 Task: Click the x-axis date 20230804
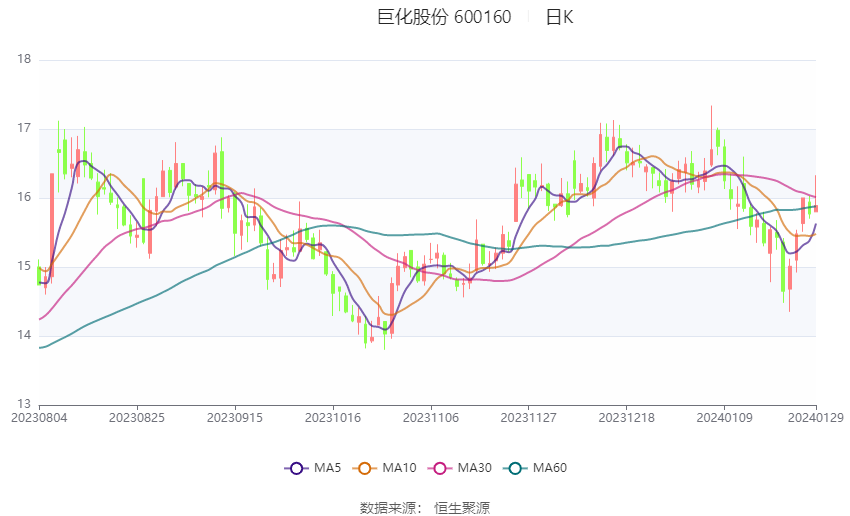(x=39, y=418)
